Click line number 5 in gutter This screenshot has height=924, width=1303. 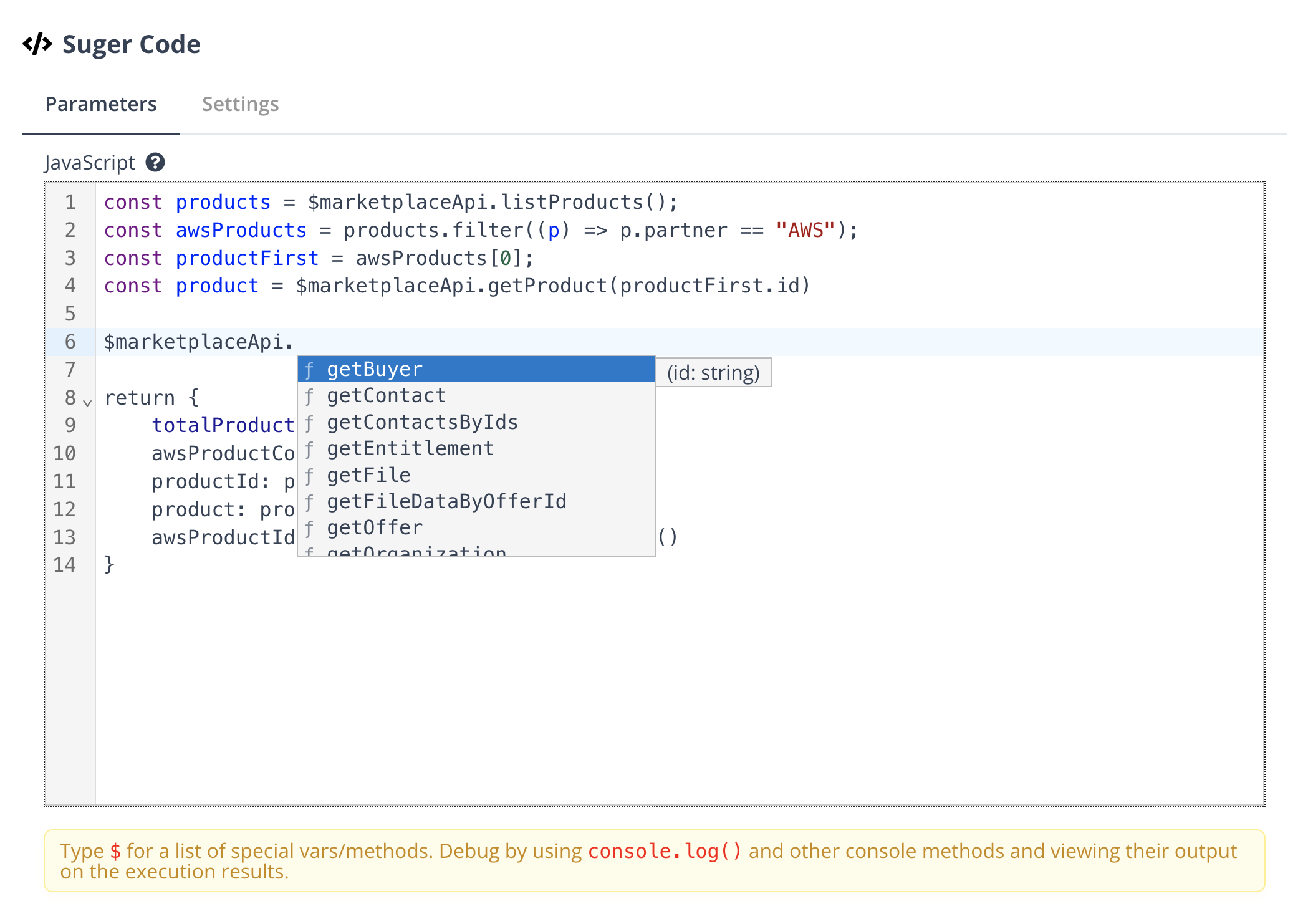pos(70,314)
